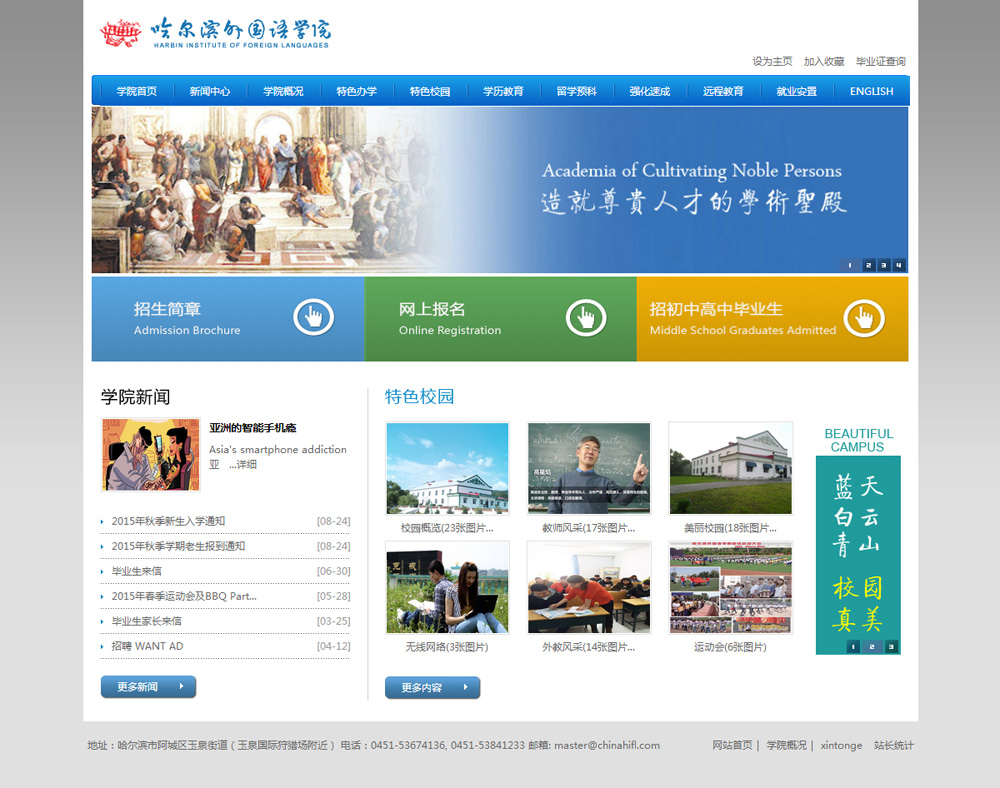The width and height of the screenshot is (1000, 788).
Task: Select Beautiful Campus slide 1 indicator
Action: coord(853,646)
